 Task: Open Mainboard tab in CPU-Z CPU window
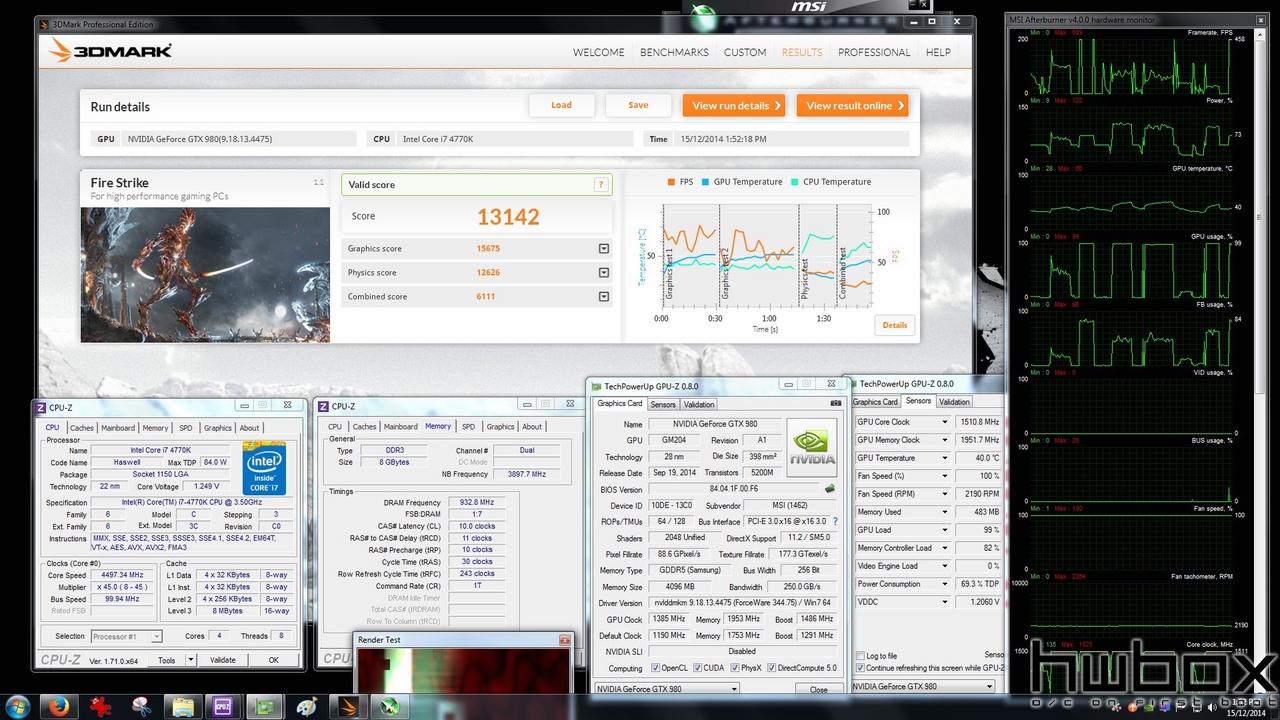[118, 428]
